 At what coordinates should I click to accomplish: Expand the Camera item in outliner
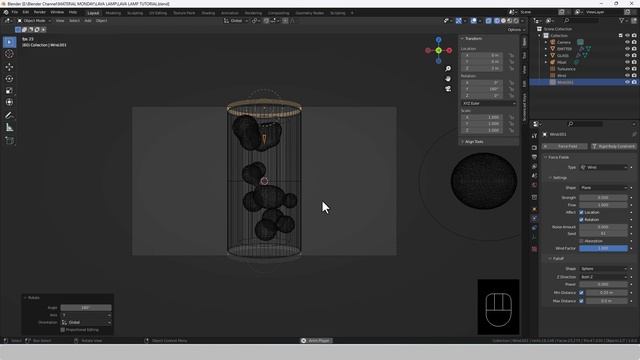click(546, 42)
